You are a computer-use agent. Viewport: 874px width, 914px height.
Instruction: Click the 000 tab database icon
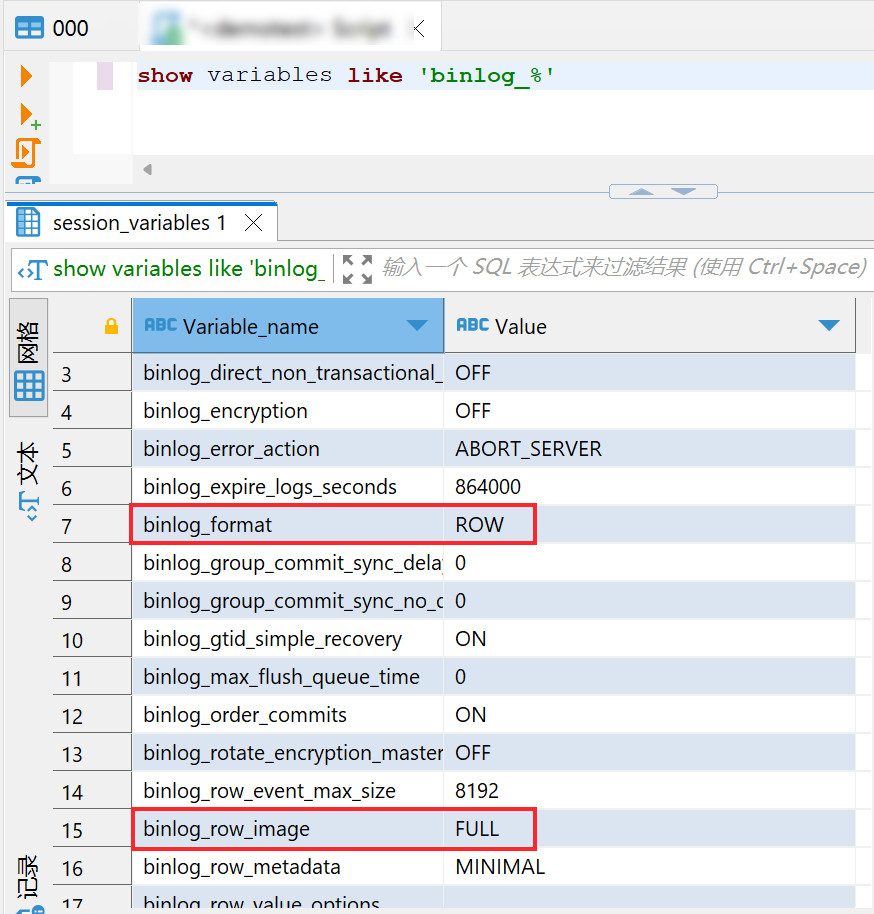click(x=30, y=28)
